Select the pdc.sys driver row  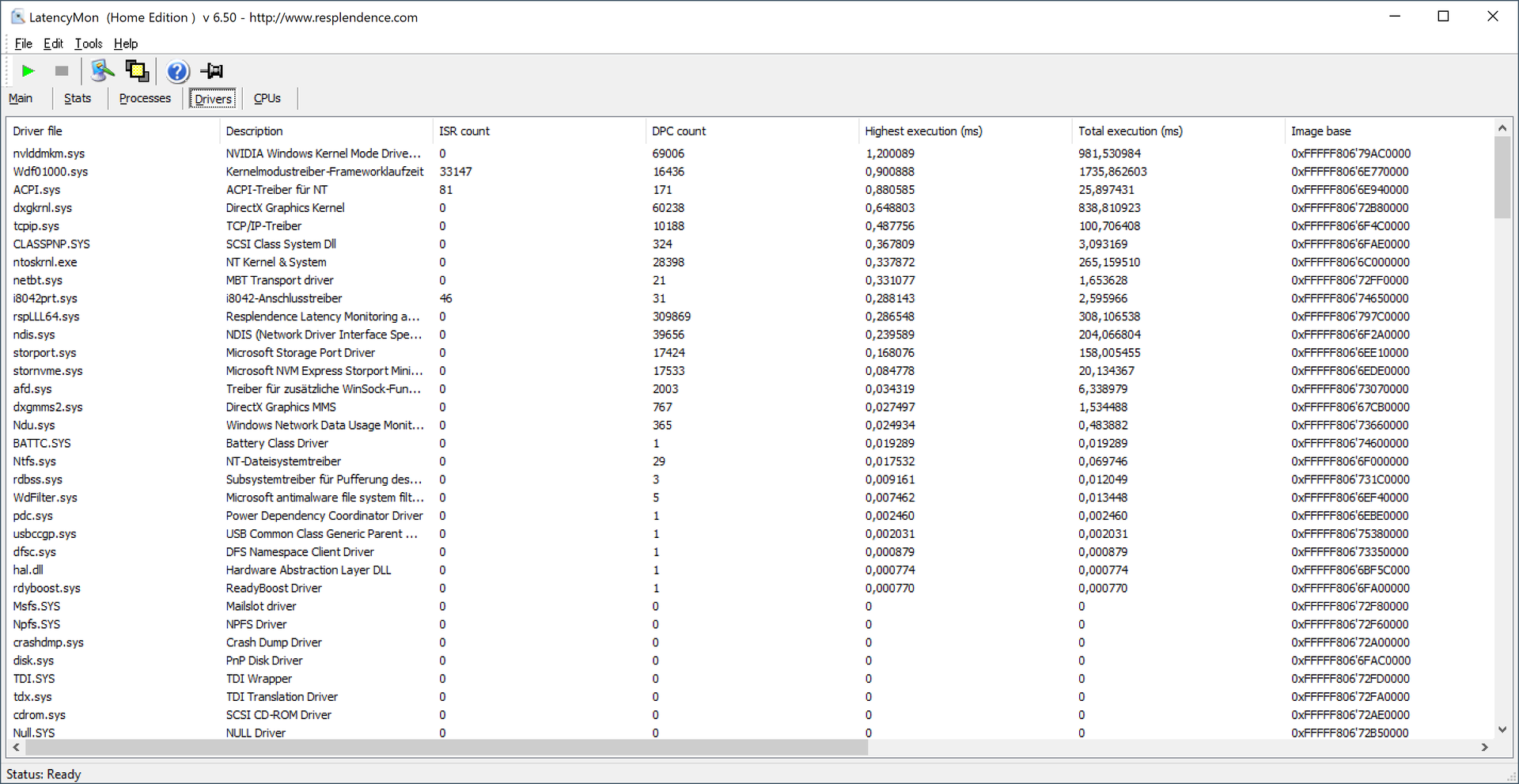click(750, 516)
